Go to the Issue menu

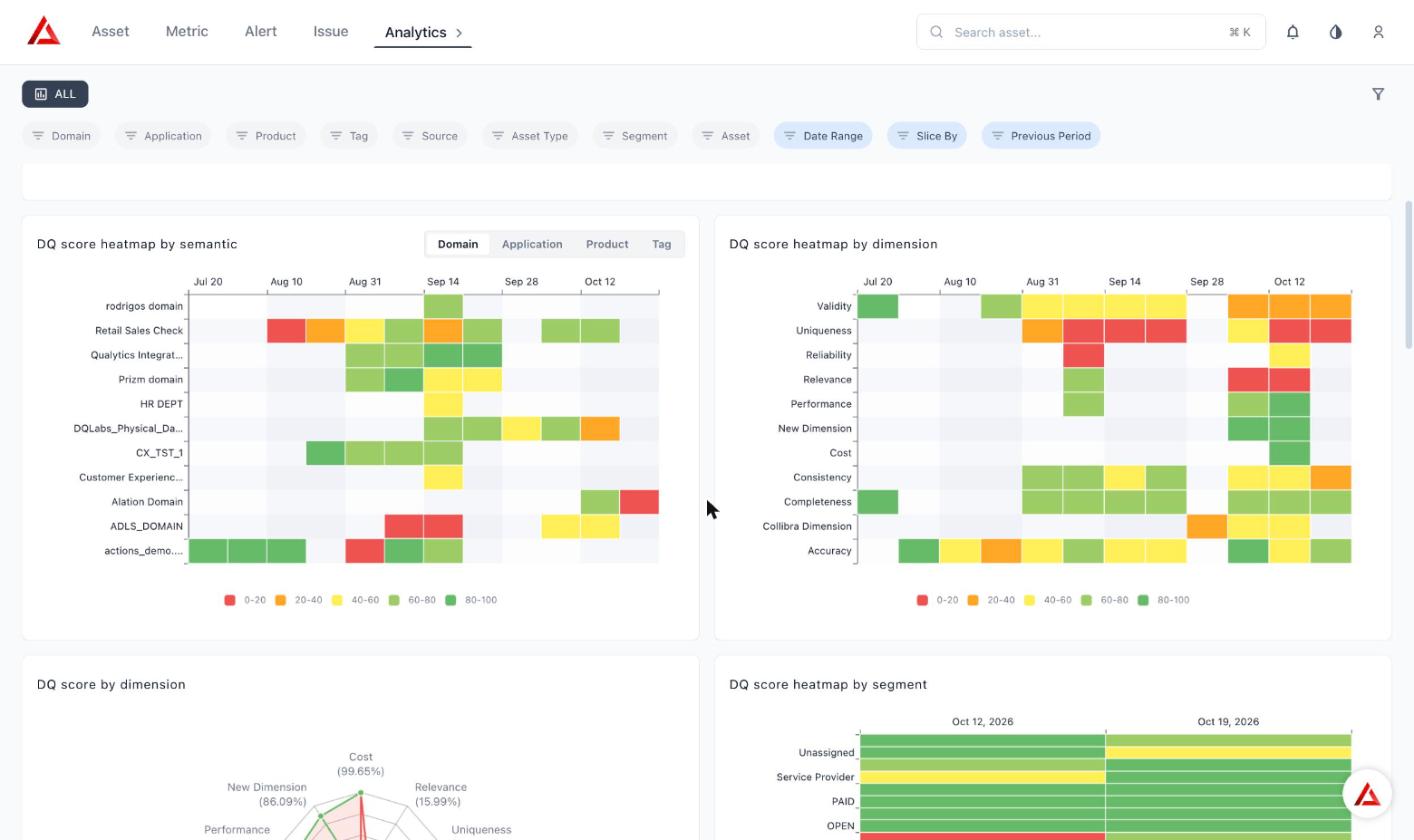pos(330,31)
